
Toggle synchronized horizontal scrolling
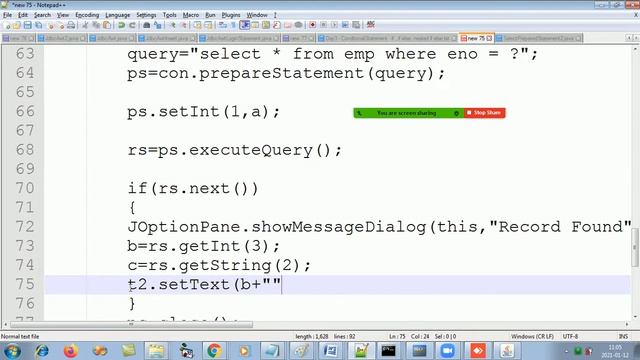208,25
